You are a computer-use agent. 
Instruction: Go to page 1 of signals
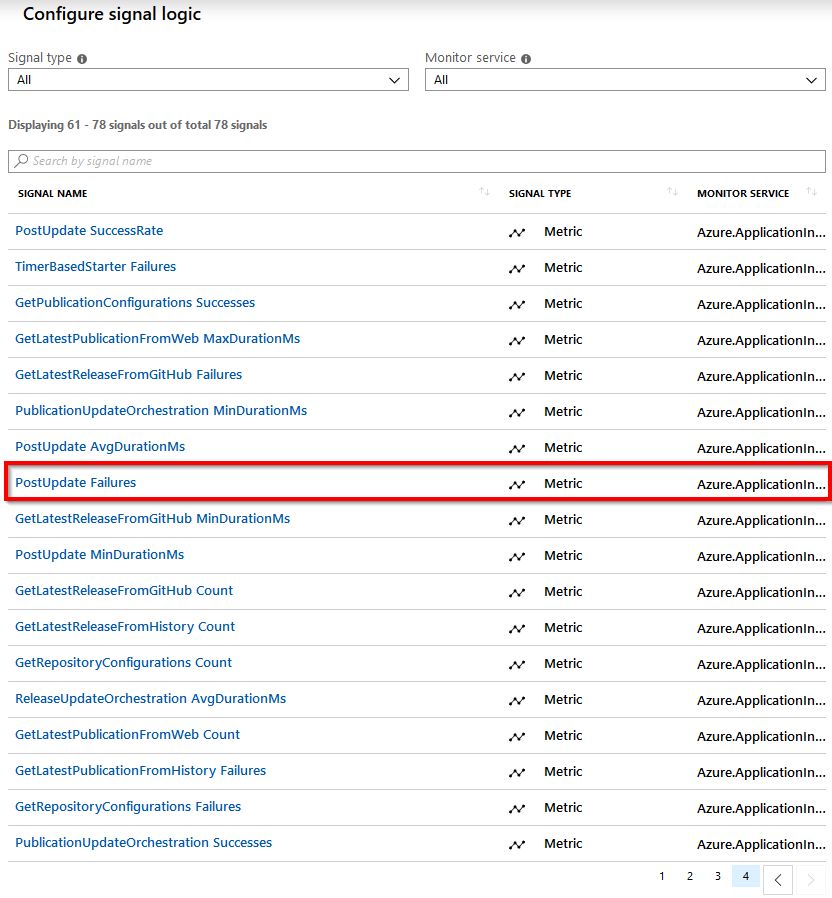(x=662, y=876)
